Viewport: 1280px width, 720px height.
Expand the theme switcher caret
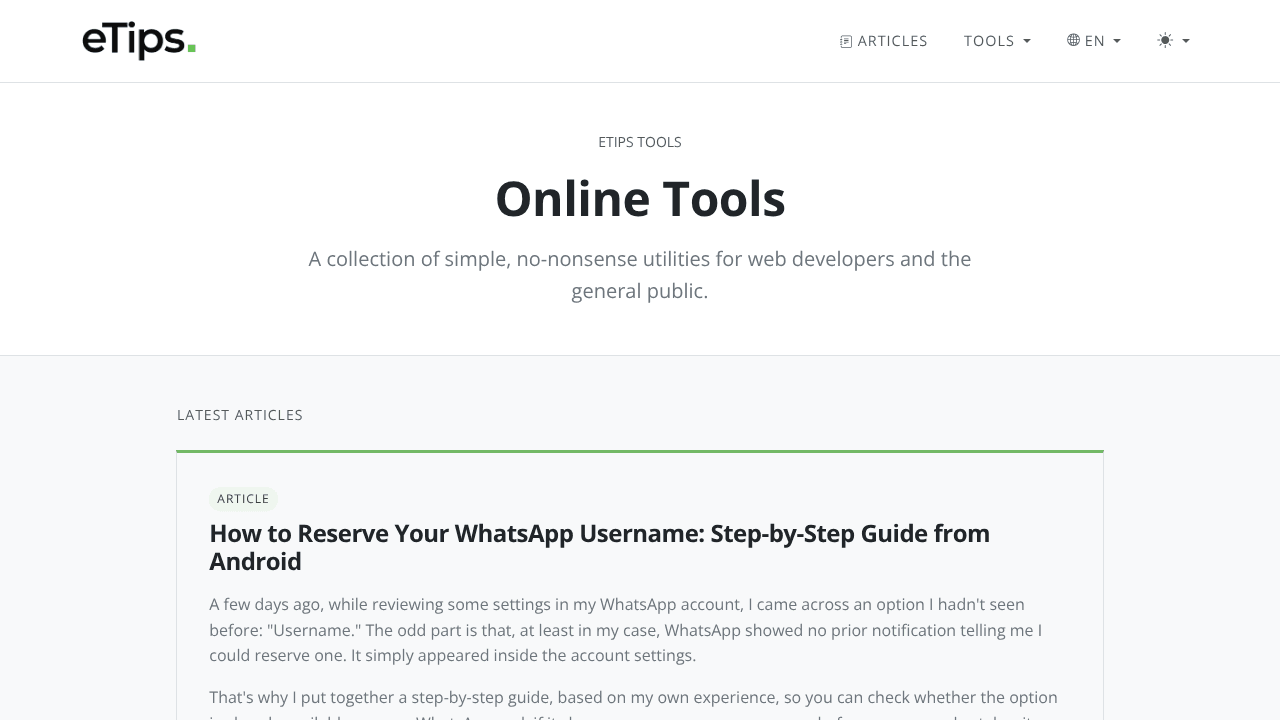(1186, 41)
